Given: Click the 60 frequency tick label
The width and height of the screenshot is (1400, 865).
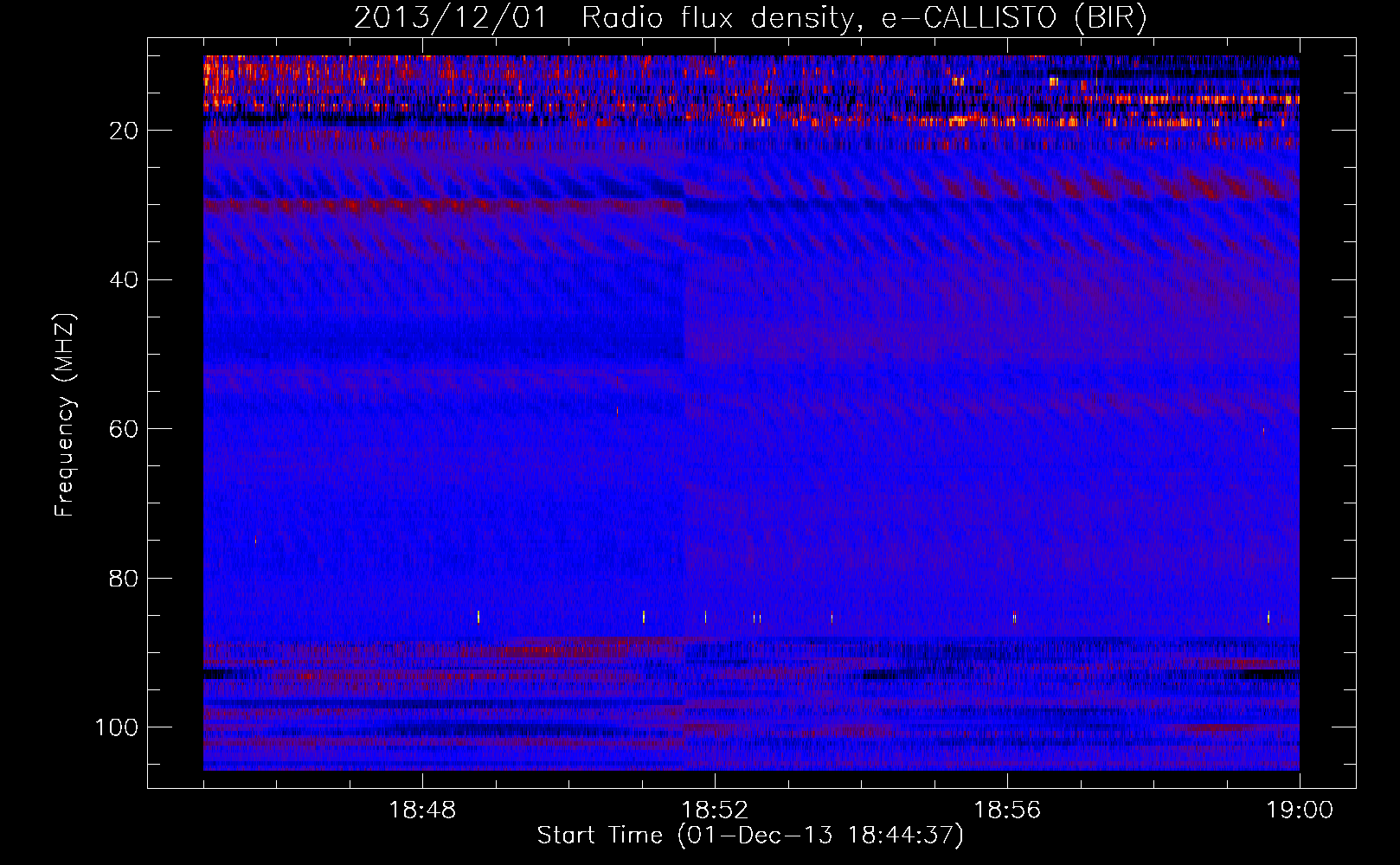Looking at the screenshot, I should tap(125, 429).
